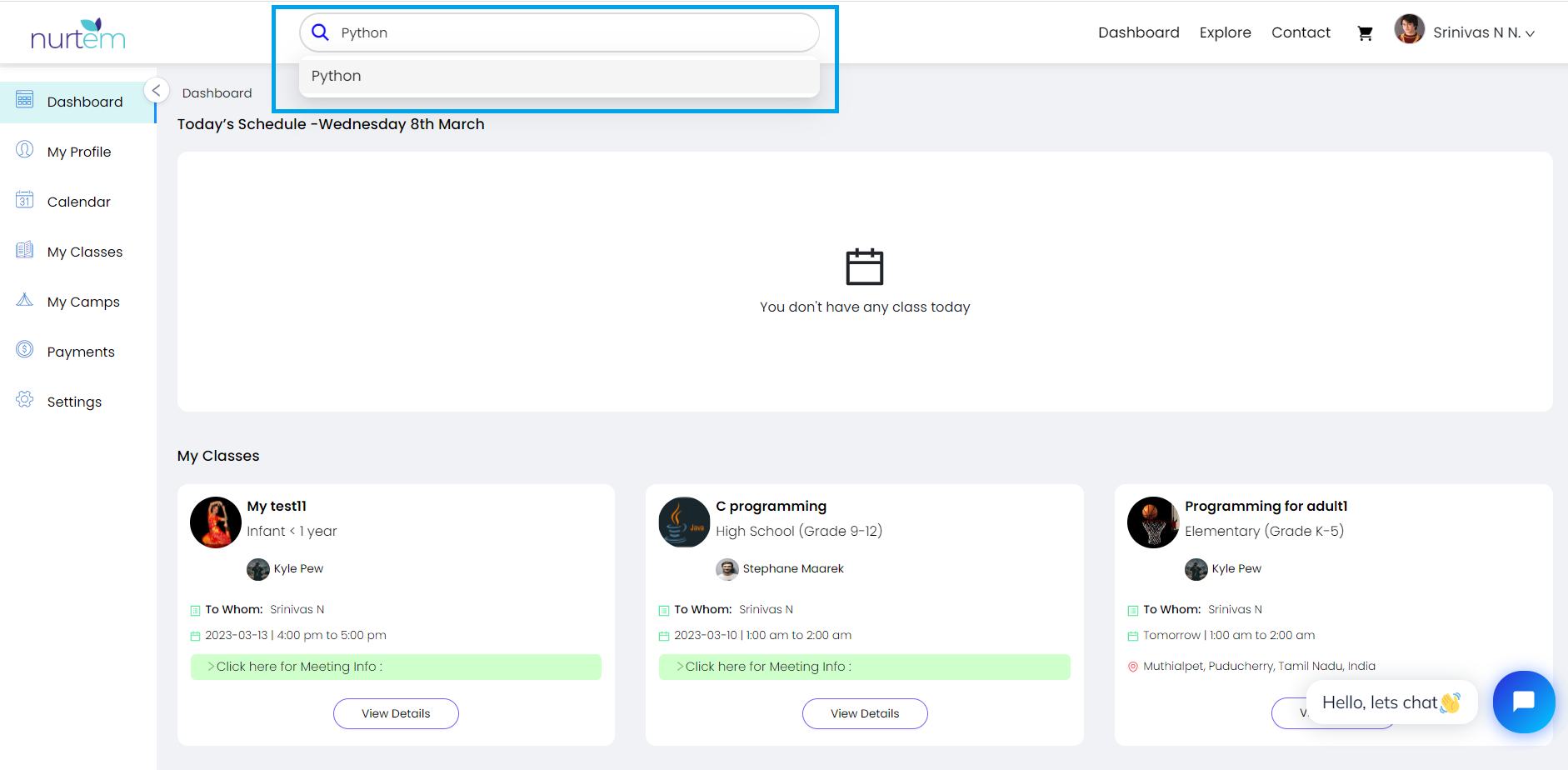The height and width of the screenshot is (770, 1568).
Task: Click into the Python search field
Action: [x=567, y=32]
